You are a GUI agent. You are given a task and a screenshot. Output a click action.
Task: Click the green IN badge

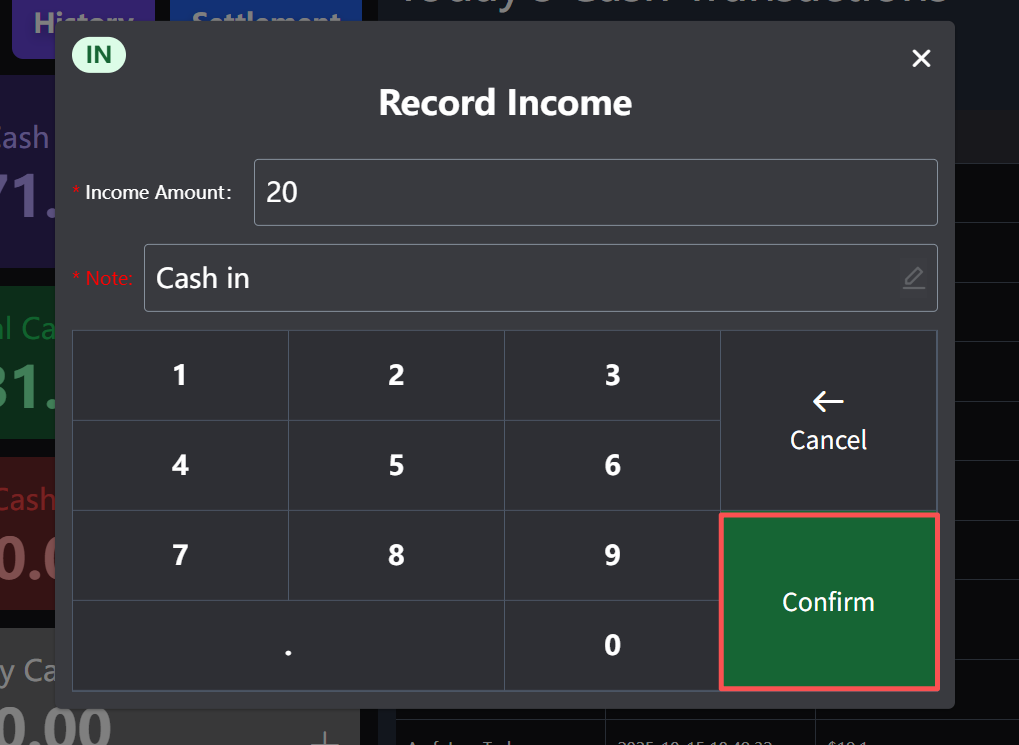99,55
